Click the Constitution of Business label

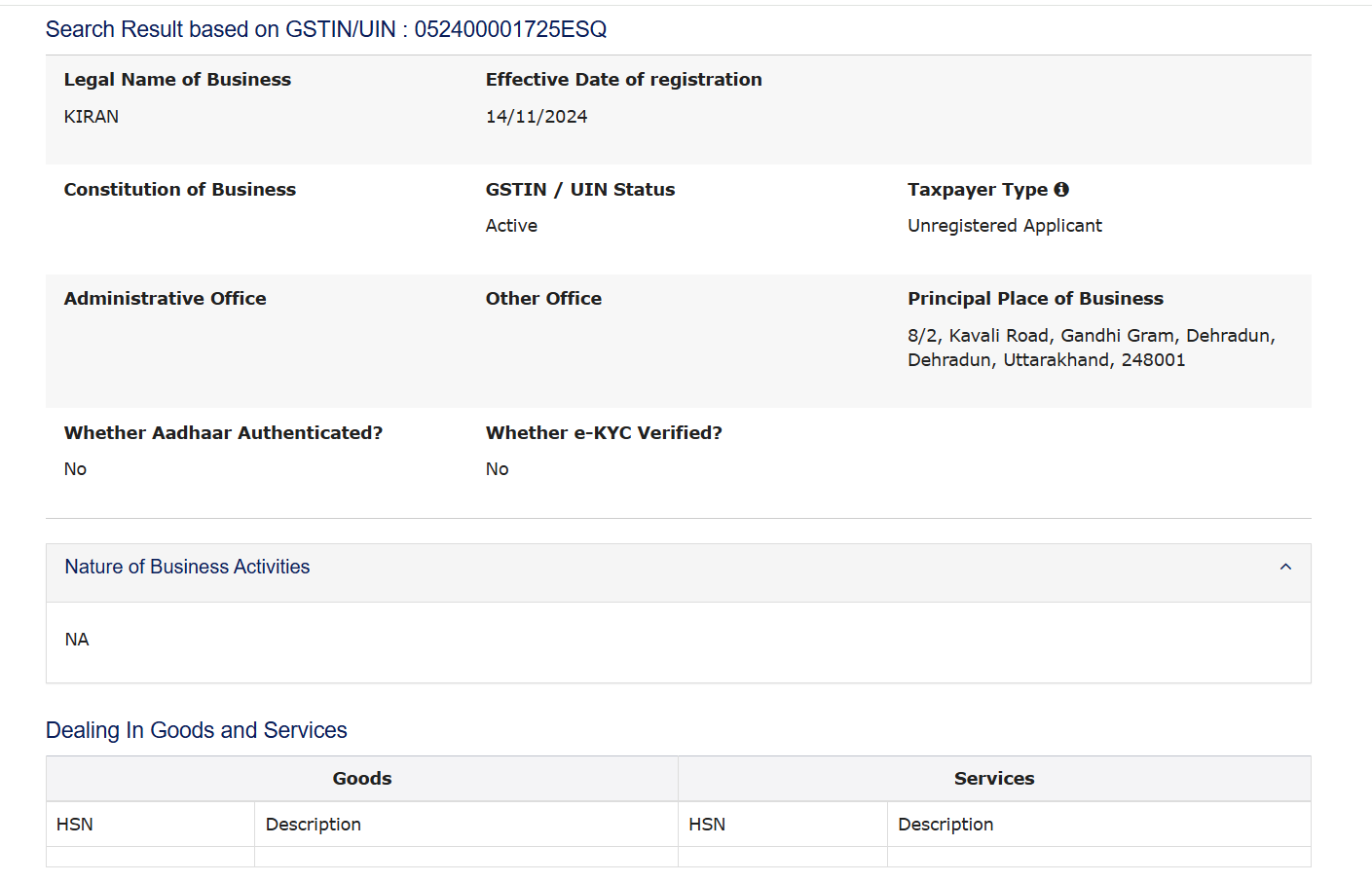coord(180,190)
